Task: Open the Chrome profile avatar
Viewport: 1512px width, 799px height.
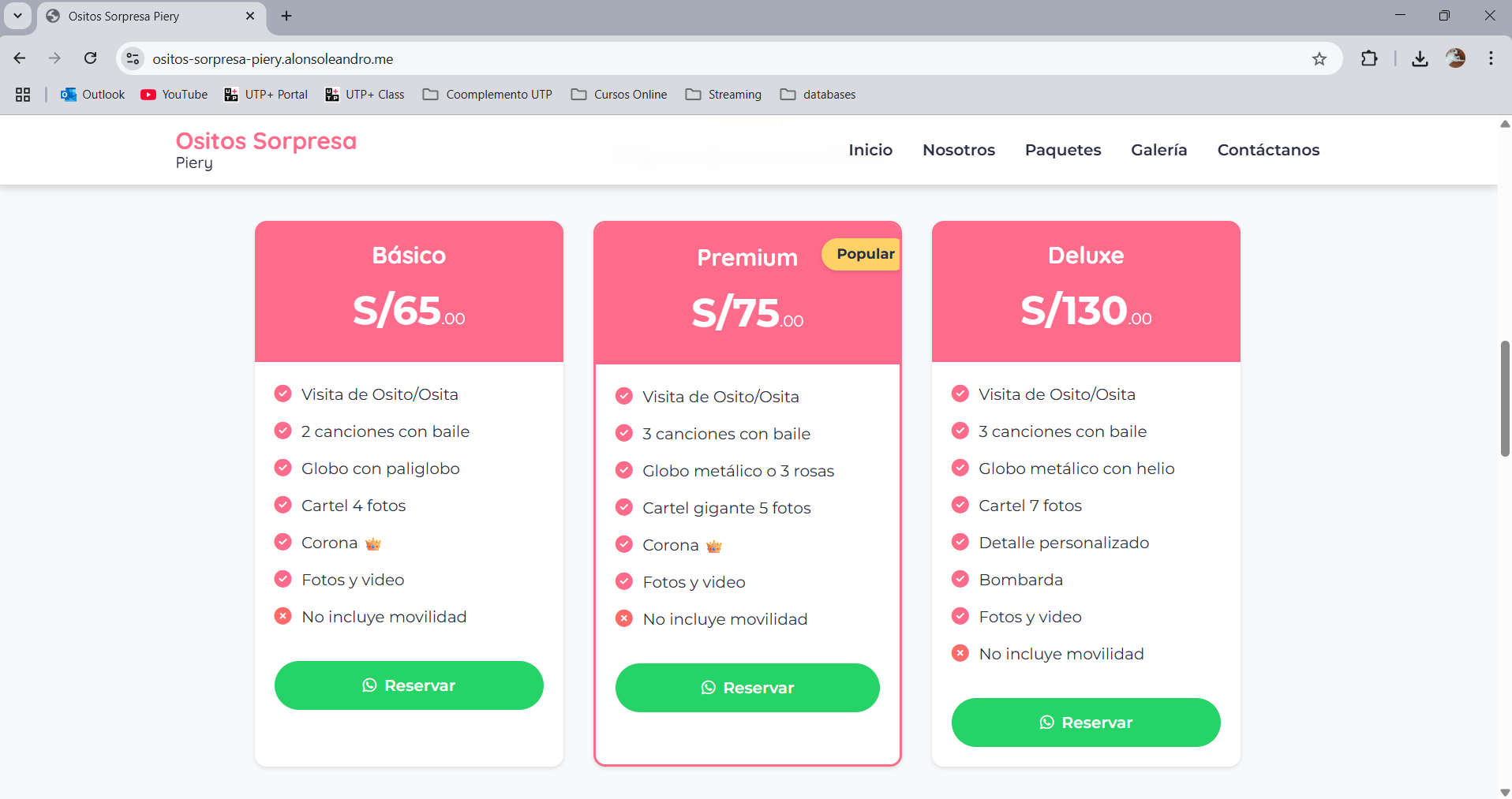Action: pos(1455,58)
